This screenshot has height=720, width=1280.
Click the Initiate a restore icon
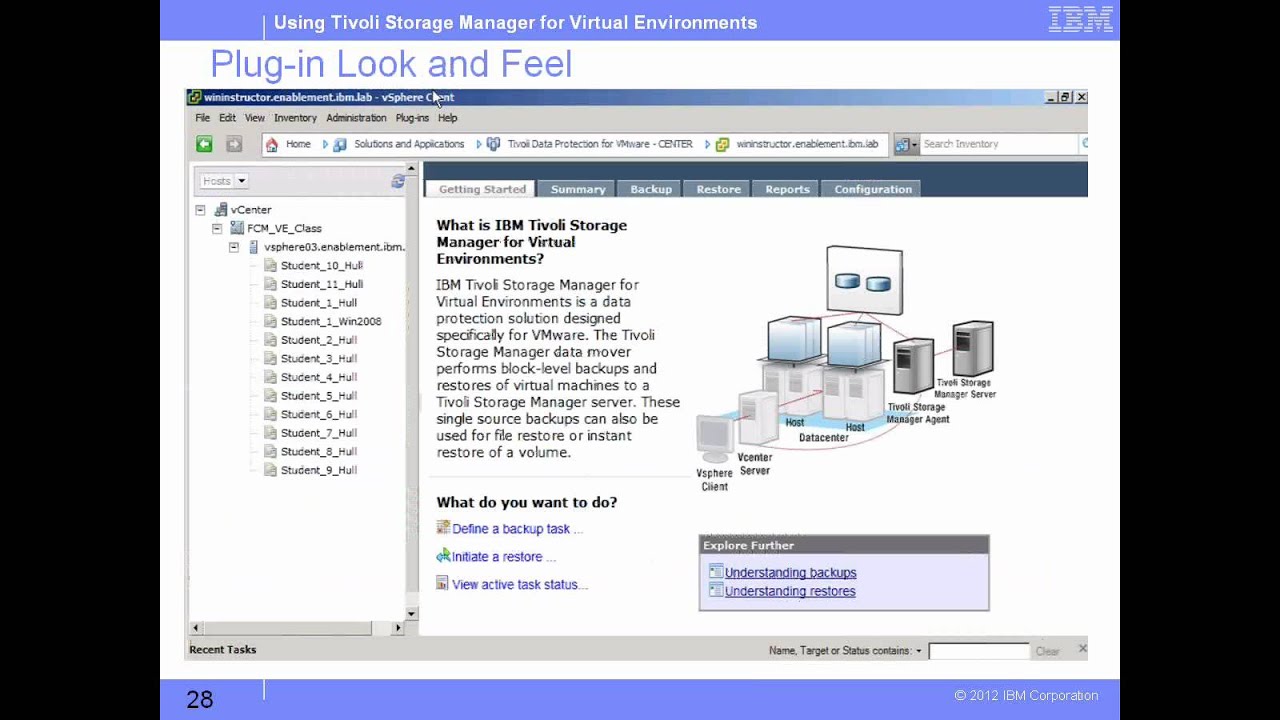click(x=443, y=556)
